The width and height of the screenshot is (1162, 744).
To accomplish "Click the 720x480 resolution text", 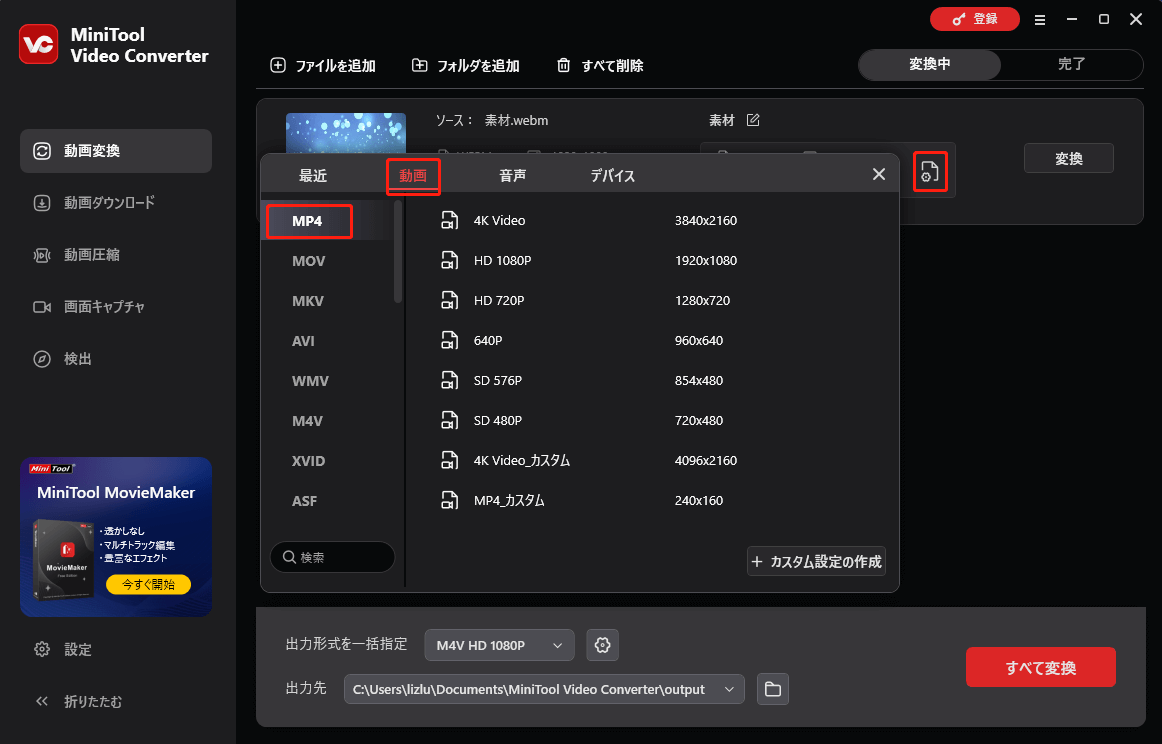I will [699, 420].
